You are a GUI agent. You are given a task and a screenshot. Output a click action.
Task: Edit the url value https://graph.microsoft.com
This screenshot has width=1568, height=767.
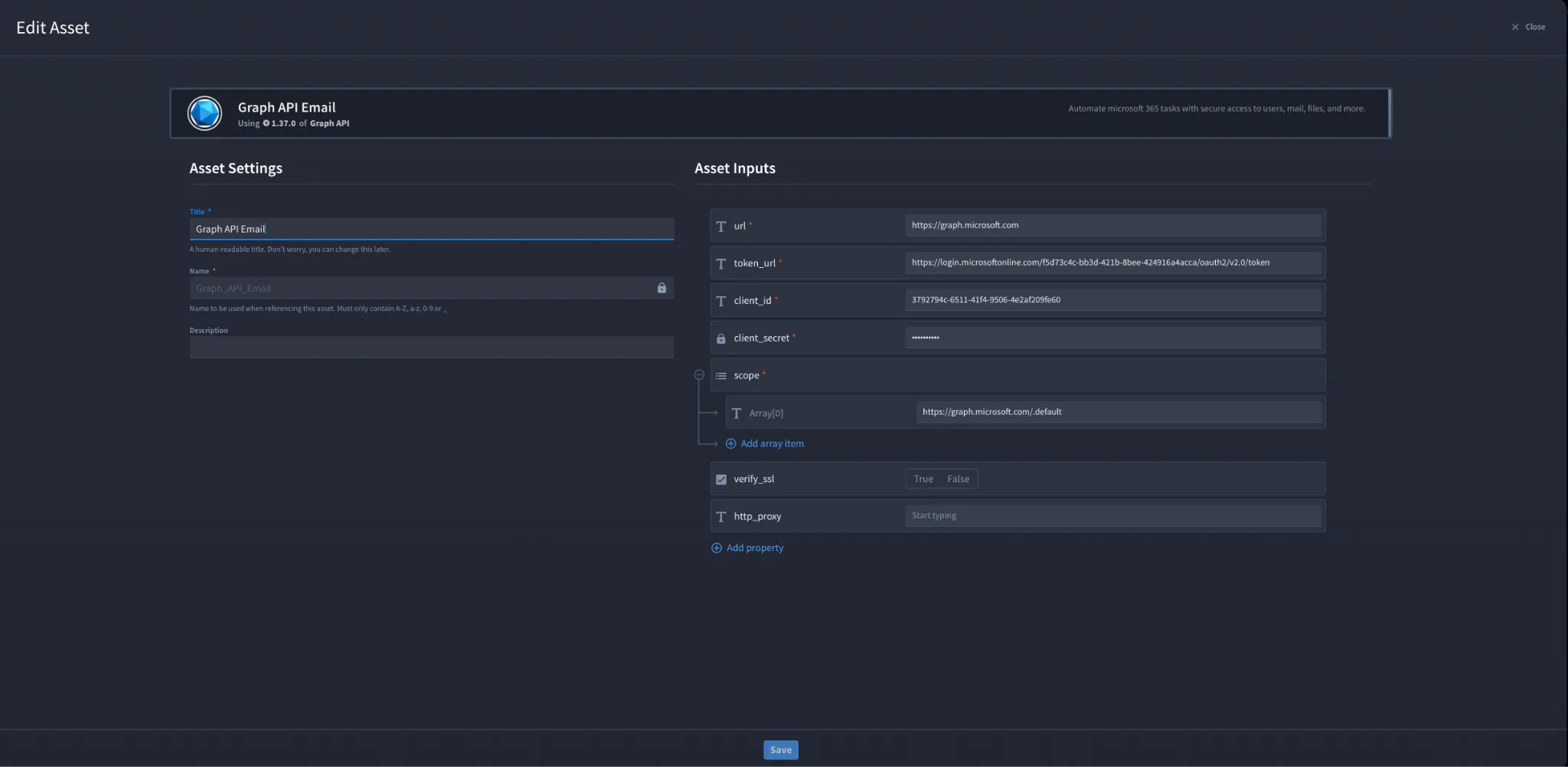(x=1113, y=225)
